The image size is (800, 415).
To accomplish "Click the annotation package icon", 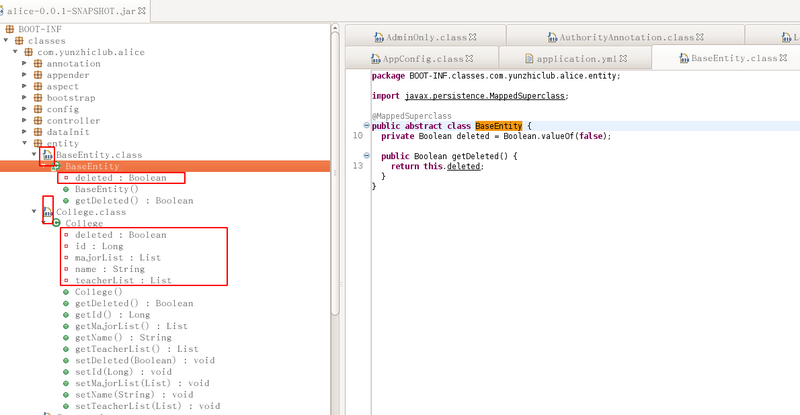I will [38, 63].
